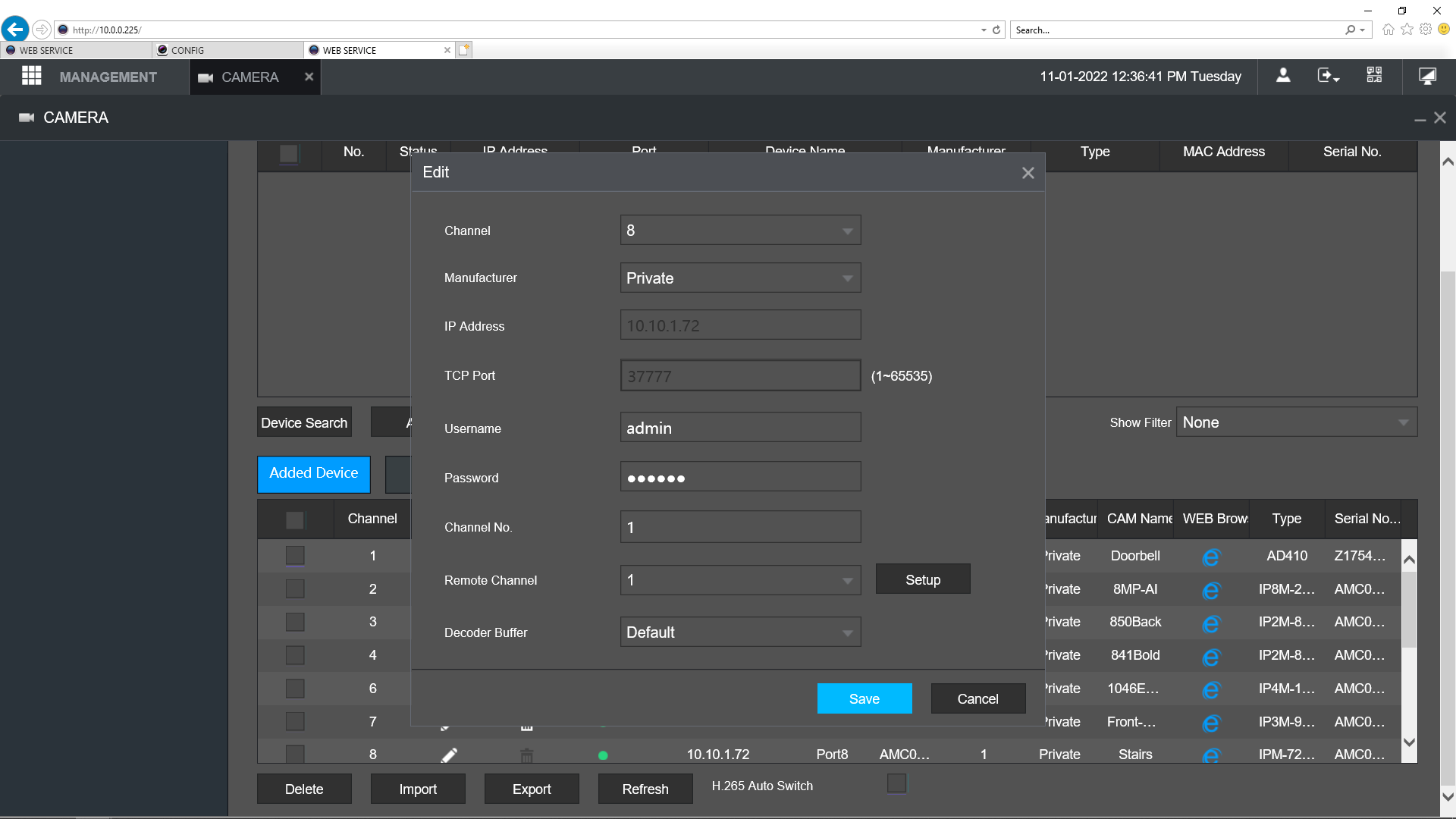
Task: Check the box for channel 7 row
Action: 295,722
